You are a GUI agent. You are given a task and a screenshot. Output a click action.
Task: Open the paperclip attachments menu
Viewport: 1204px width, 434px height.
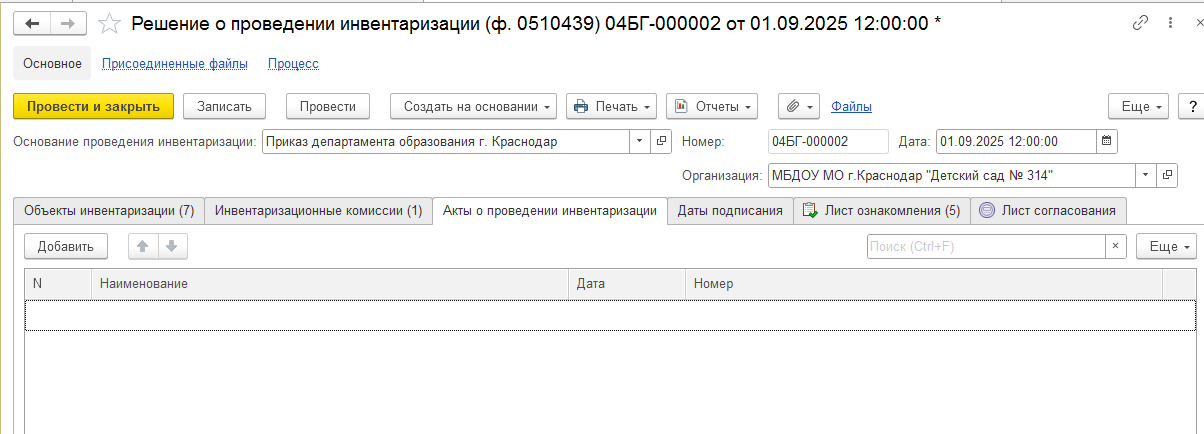(798, 106)
